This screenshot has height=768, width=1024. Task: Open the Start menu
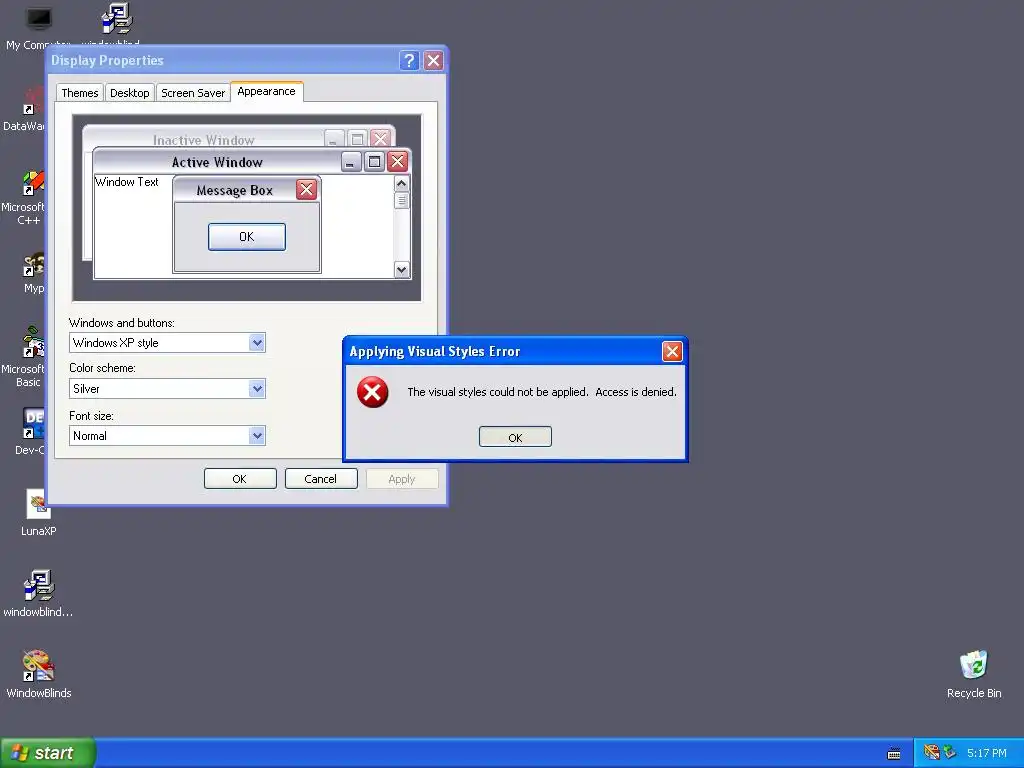pyautogui.click(x=47, y=753)
